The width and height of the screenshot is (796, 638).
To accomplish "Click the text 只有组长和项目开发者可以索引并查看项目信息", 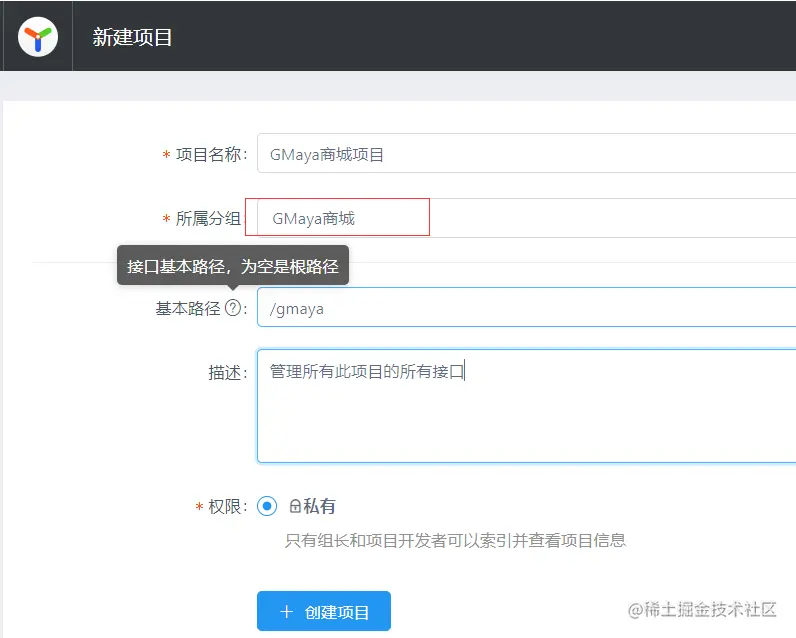I will (x=455, y=540).
